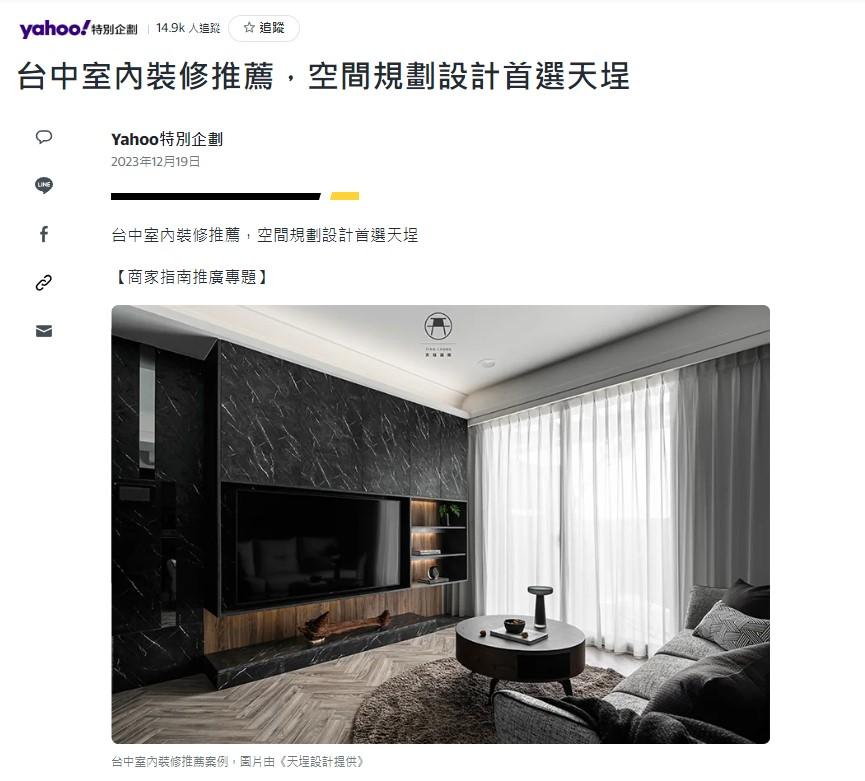
Task: Follow Yahoo特別企劃 with 追蹤 button
Action: point(264,28)
